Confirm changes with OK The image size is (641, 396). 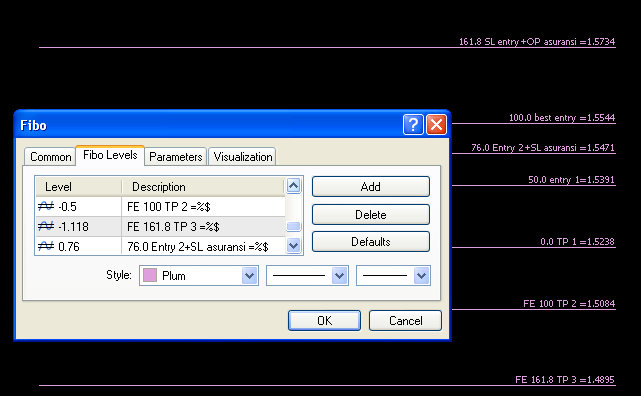(x=325, y=320)
